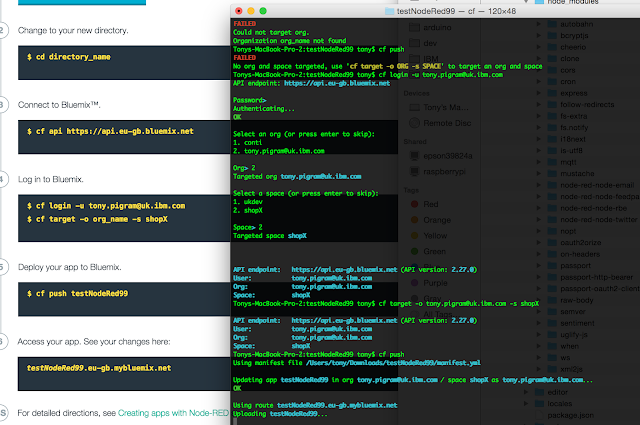Click the Yellow tag dot in sidebar
This screenshot has height=425, width=640.
click(414, 236)
